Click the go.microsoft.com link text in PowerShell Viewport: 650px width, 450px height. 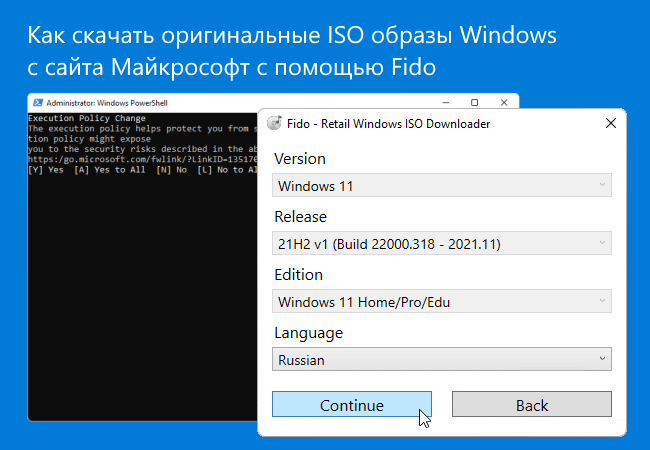click(x=143, y=159)
